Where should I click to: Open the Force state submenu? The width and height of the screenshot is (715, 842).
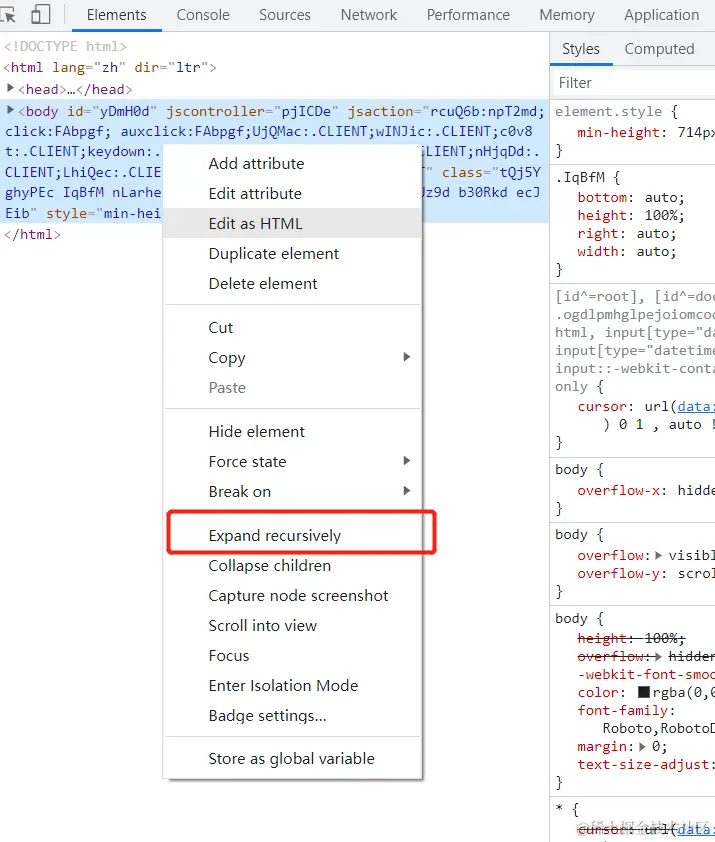pyautogui.click(x=293, y=462)
